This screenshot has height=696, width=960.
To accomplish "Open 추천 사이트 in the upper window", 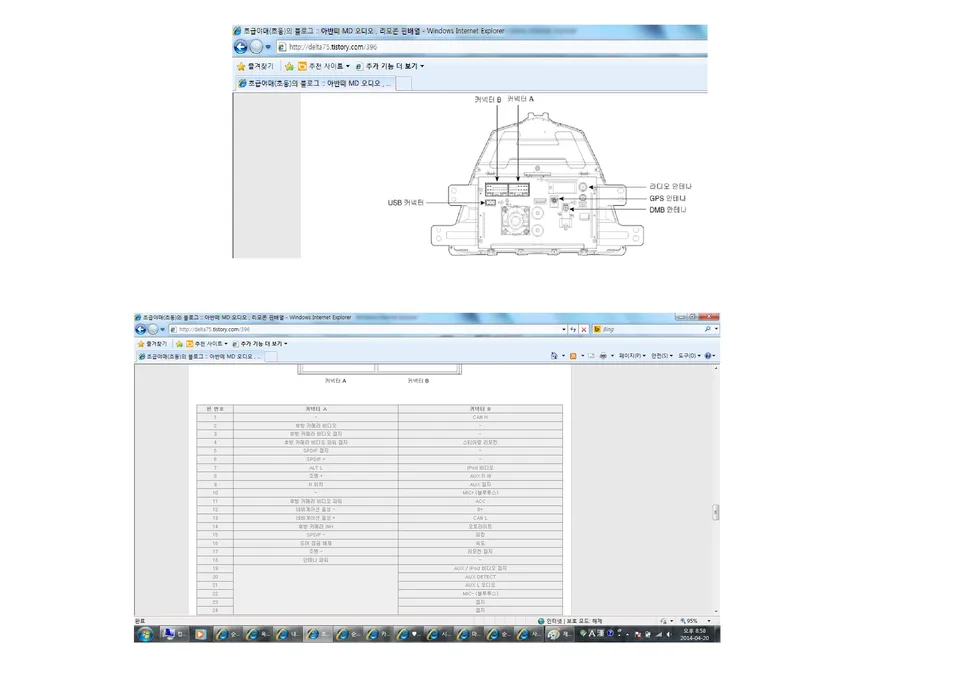I will pos(323,66).
